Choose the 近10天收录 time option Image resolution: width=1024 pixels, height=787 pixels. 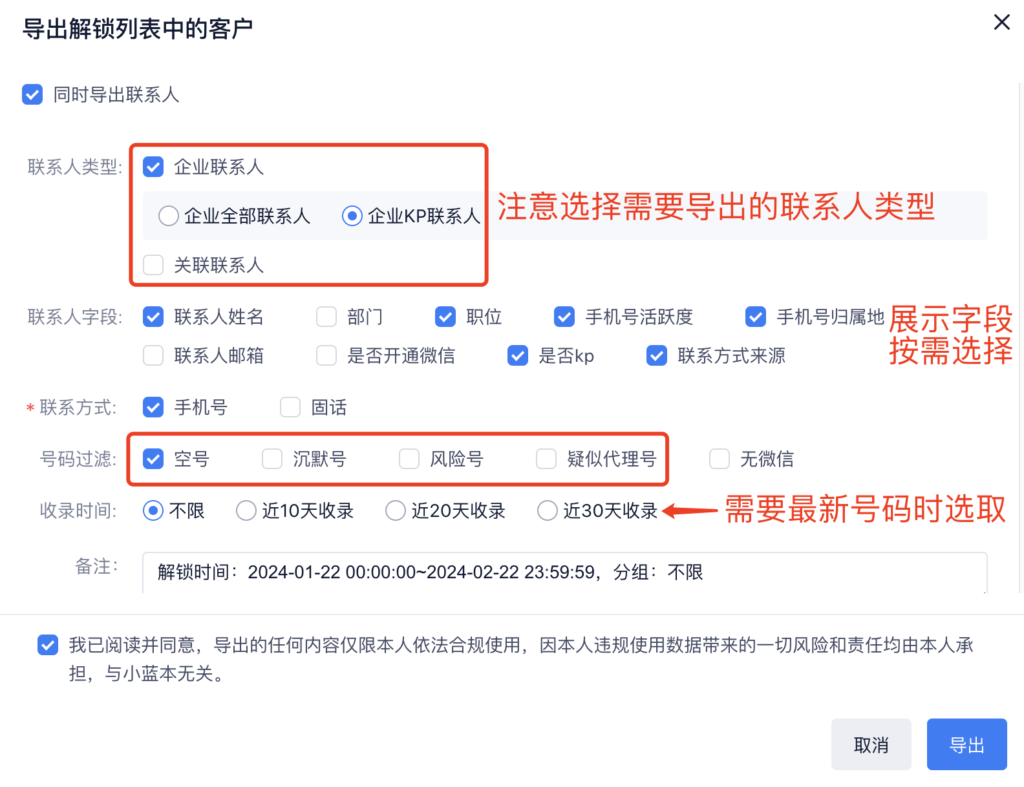pos(246,511)
